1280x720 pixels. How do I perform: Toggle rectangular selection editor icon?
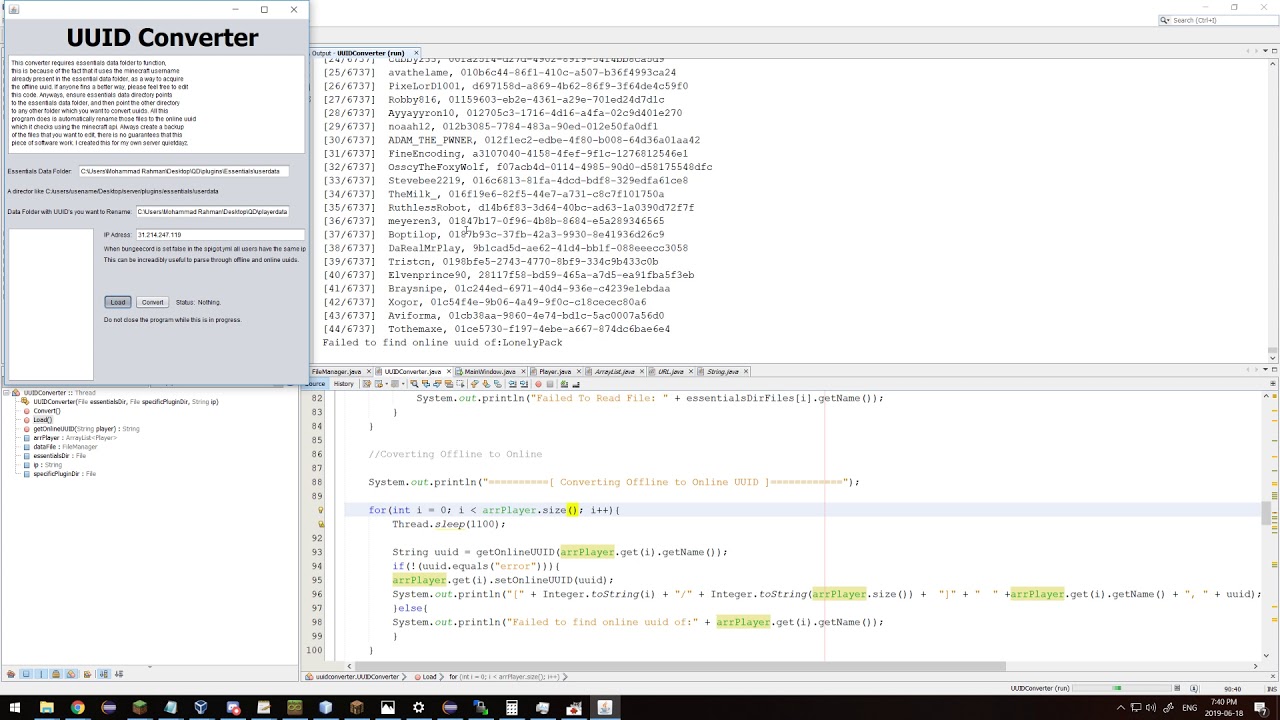pos(460,384)
